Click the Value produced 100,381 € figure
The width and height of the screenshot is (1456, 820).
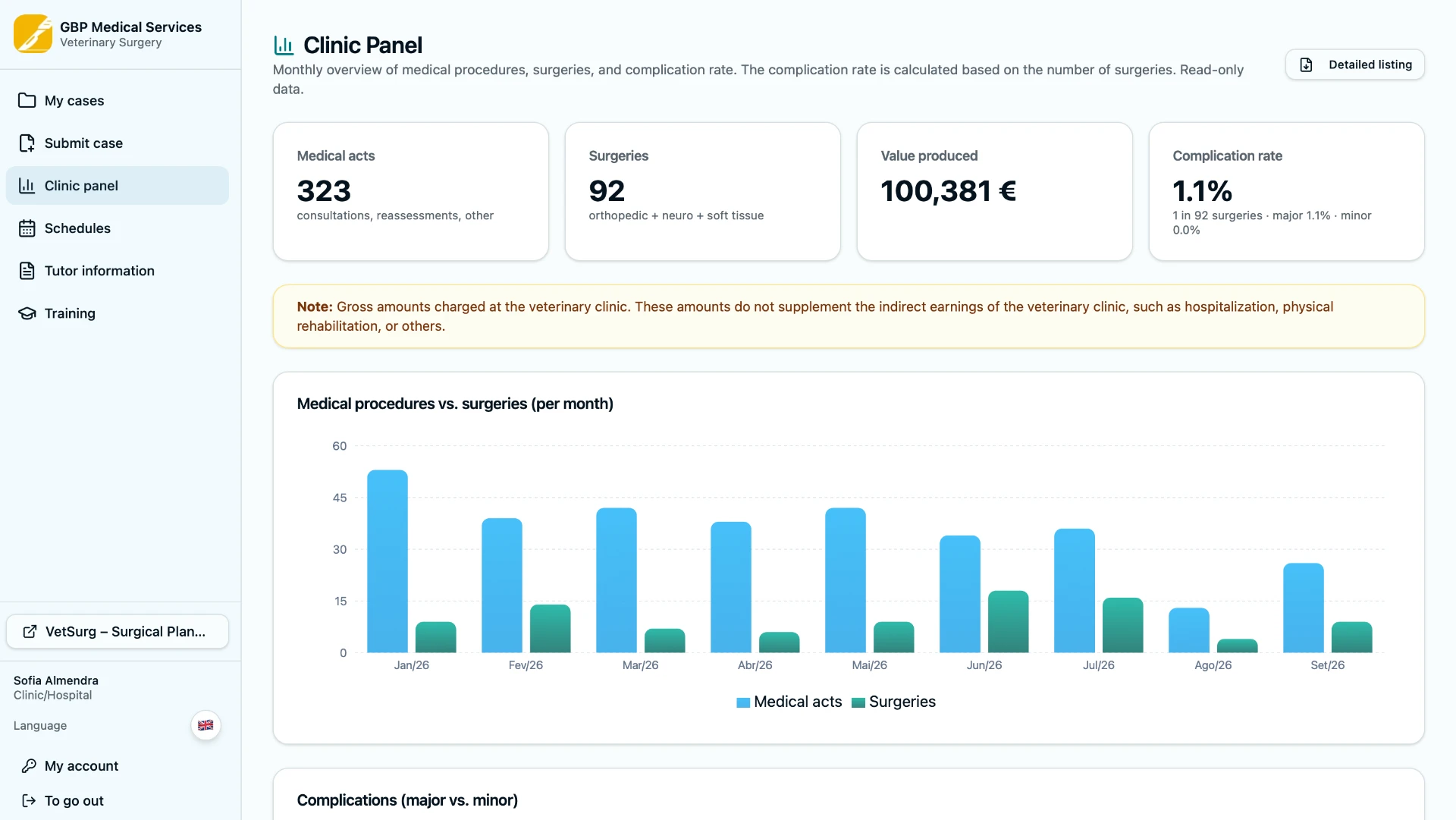948,191
